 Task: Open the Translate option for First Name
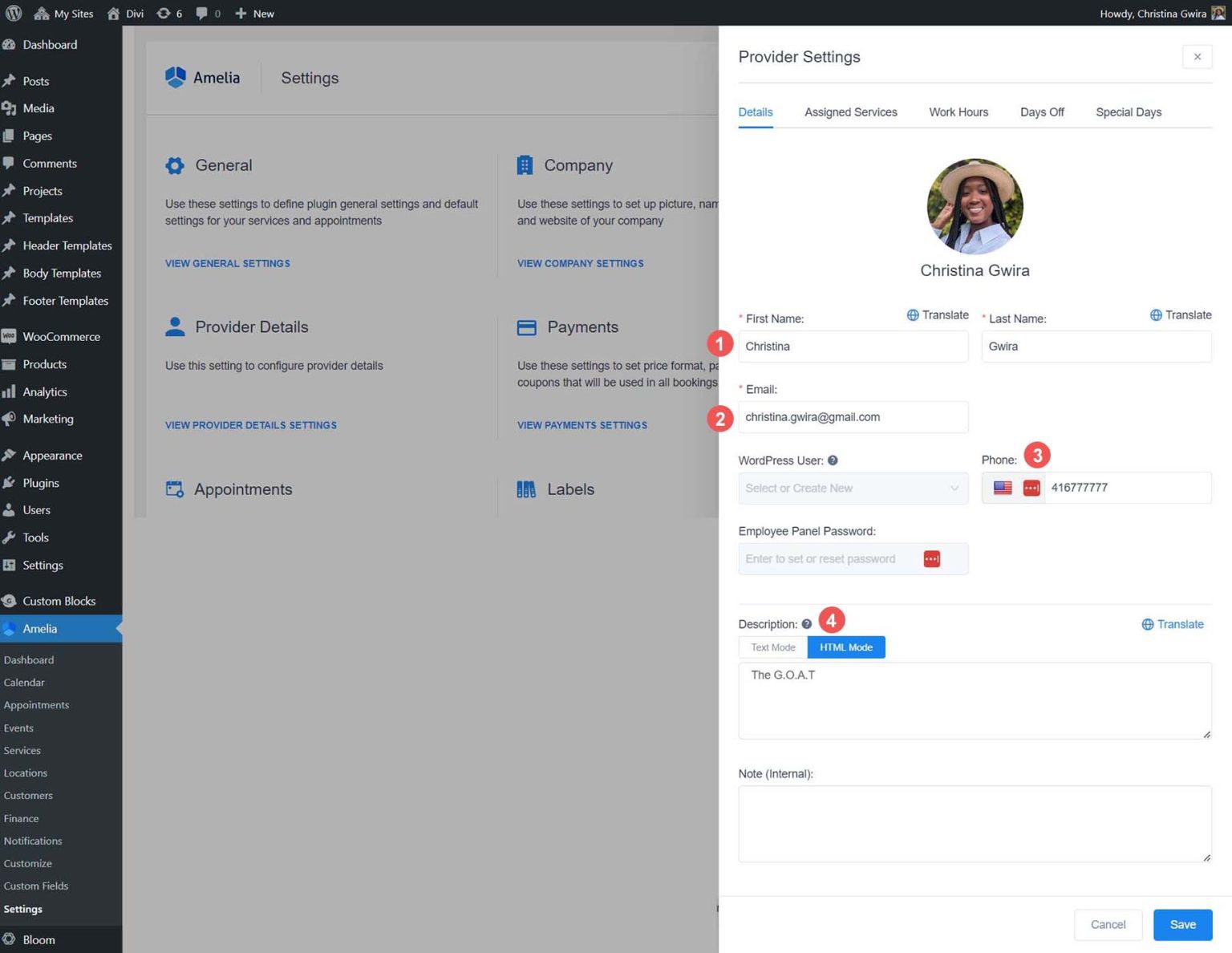click(x=938, y=314)
